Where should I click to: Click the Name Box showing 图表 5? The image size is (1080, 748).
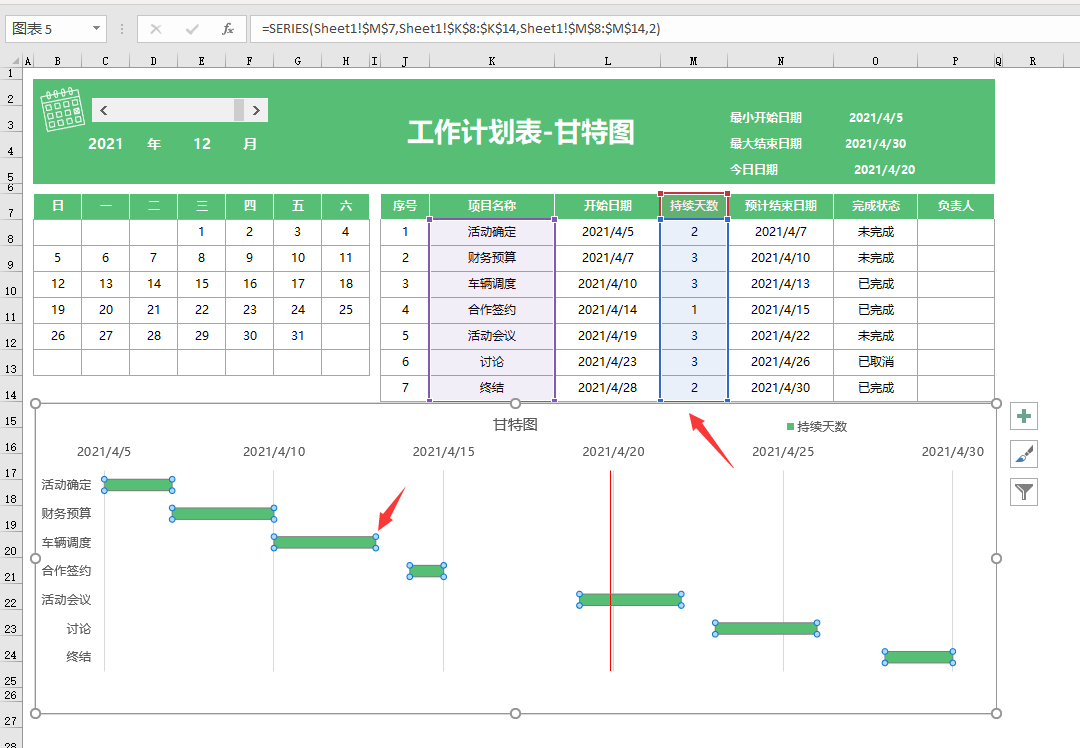(x=48, y=29)
